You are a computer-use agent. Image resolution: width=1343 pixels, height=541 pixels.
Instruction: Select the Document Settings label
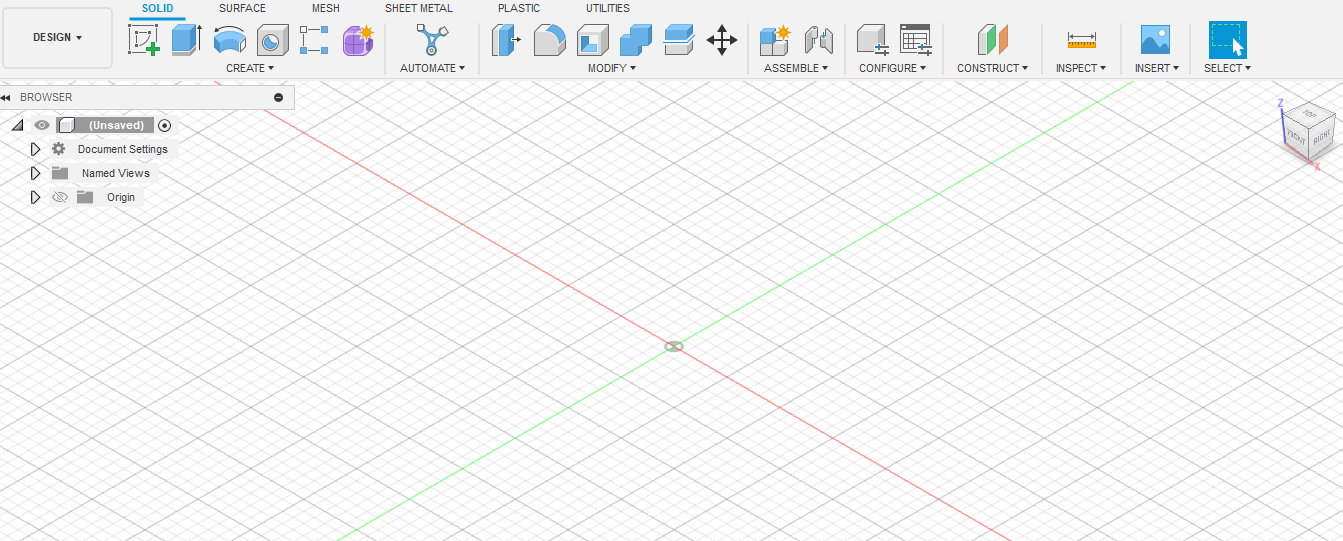[123, 149]
